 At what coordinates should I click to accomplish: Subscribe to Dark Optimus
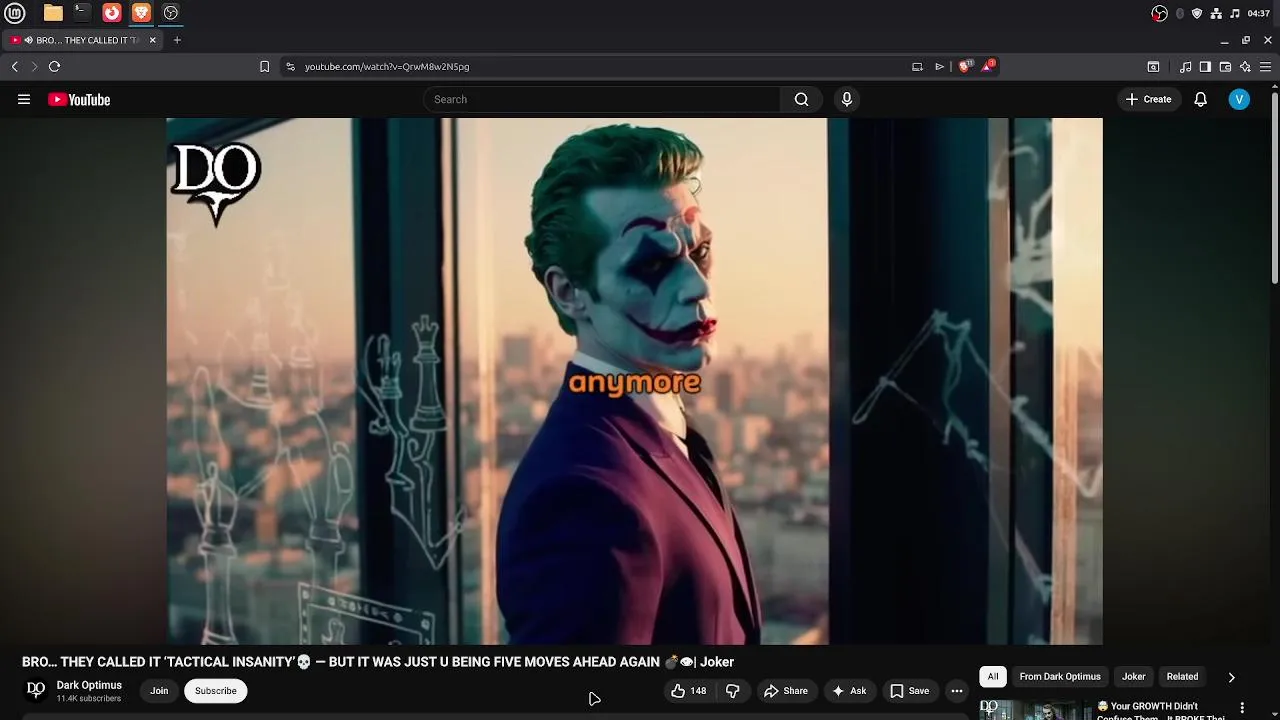[x=215, y=691]
